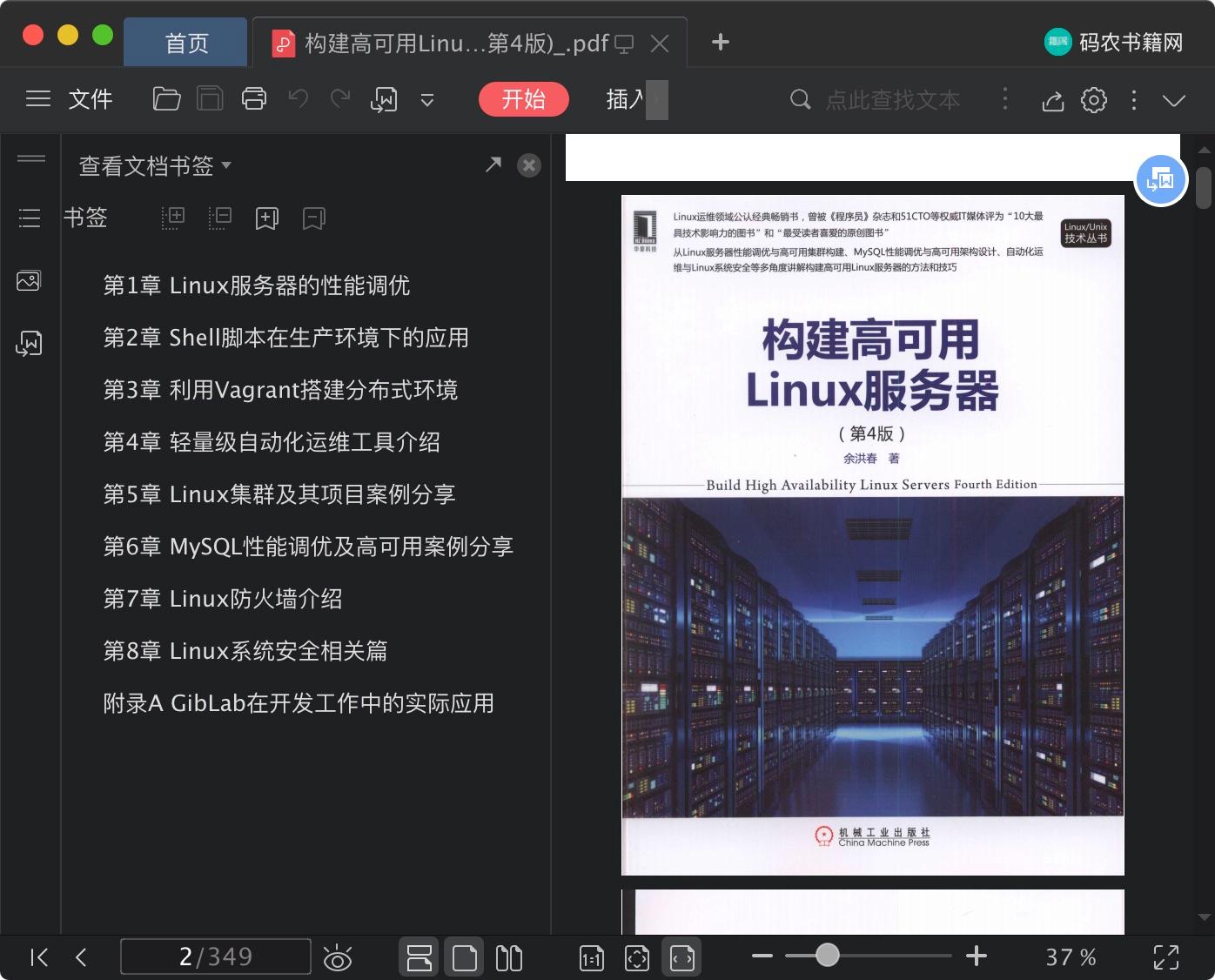This screenshot has width=1215, height=980.
Task: Collapse the ribbon with the chevron
Action: [1174, 100]
